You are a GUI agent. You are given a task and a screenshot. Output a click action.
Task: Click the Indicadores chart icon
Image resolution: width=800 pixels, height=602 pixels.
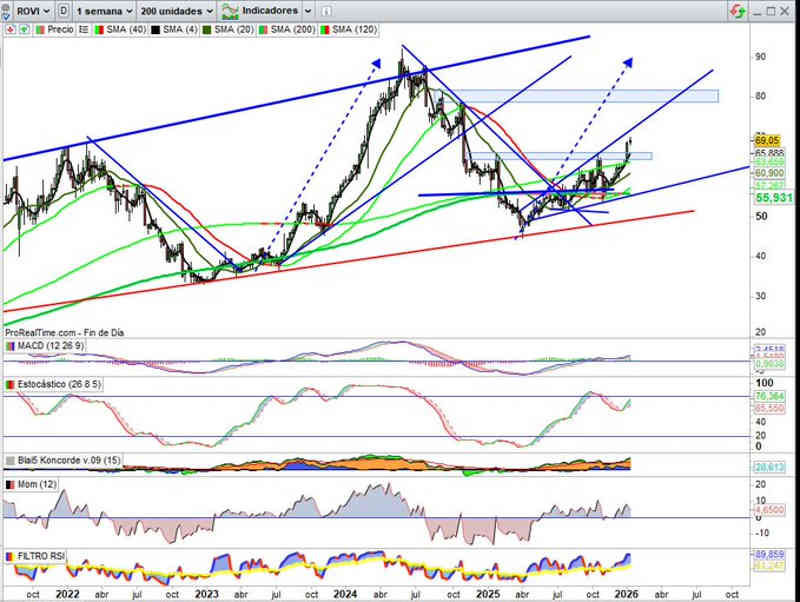[231, 11]
